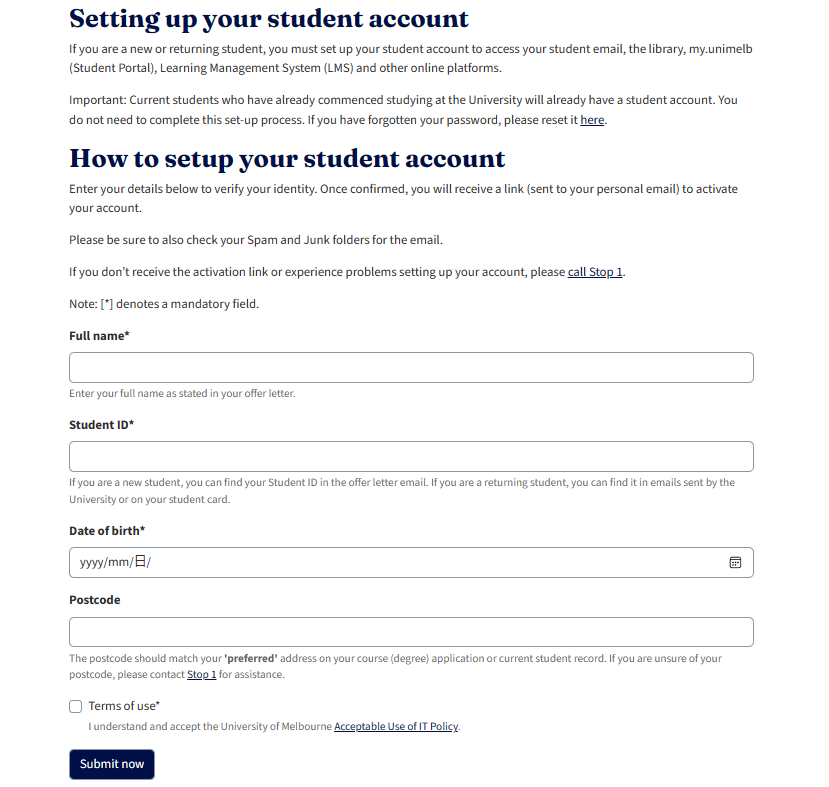Screen dimensions: 829x787
Task: Click the Submit now button
Action: click(x=112, y=764)
